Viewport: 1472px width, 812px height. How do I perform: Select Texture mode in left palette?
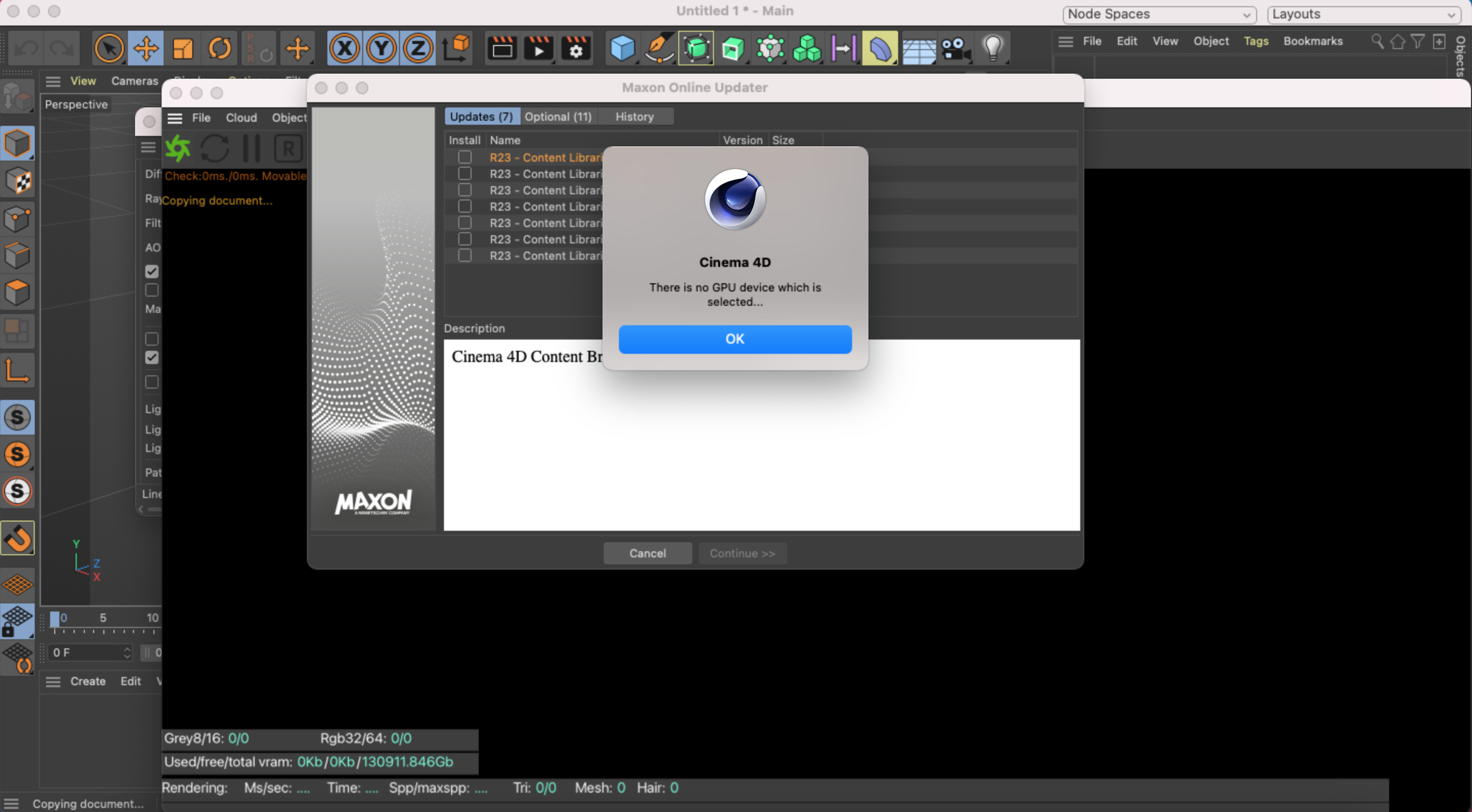pyautogui.click(x=18, y=181)
